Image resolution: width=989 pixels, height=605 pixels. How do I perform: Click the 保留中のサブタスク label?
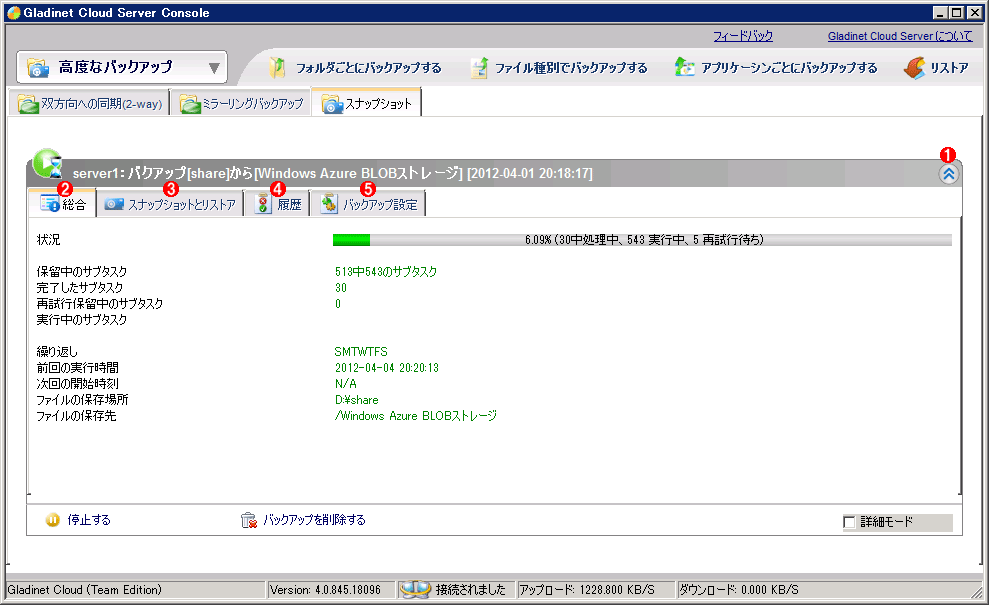[82, 272]
